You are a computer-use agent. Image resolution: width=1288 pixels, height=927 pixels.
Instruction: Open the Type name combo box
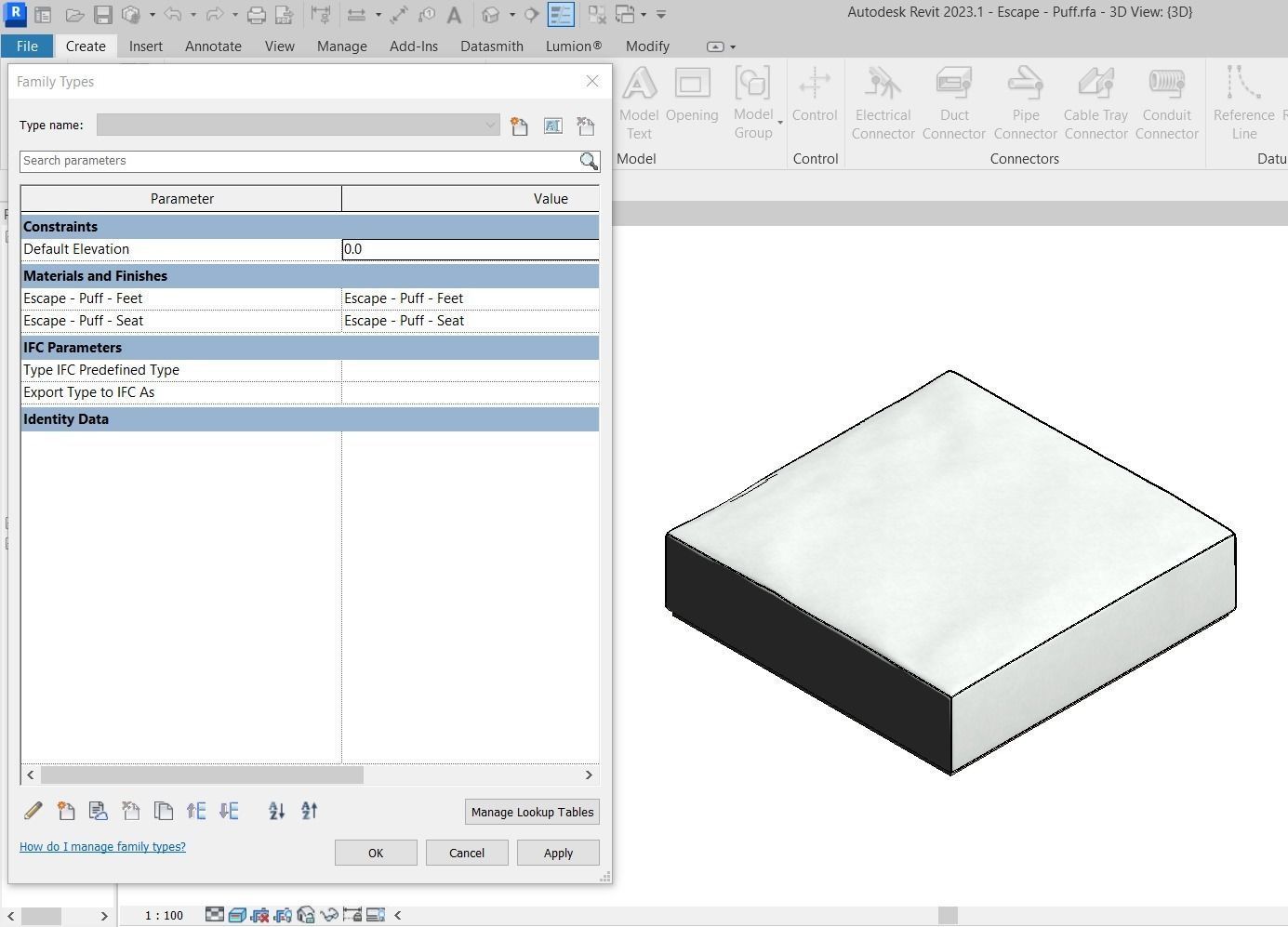point(298,126)
